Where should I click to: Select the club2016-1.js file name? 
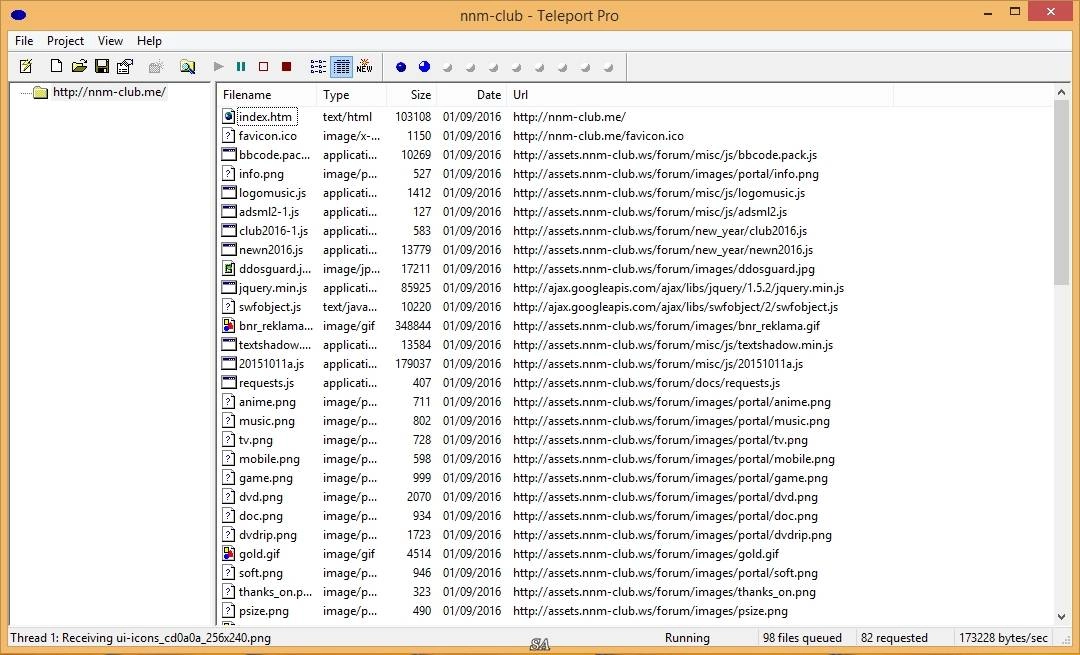[x=273, y=231]
